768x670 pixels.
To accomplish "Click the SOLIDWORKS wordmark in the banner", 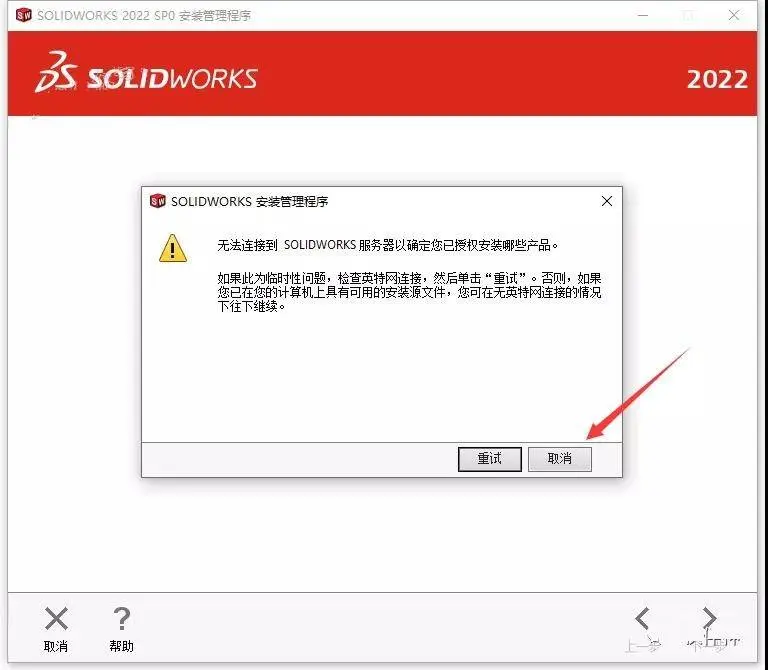I will [x=172, y=78].
